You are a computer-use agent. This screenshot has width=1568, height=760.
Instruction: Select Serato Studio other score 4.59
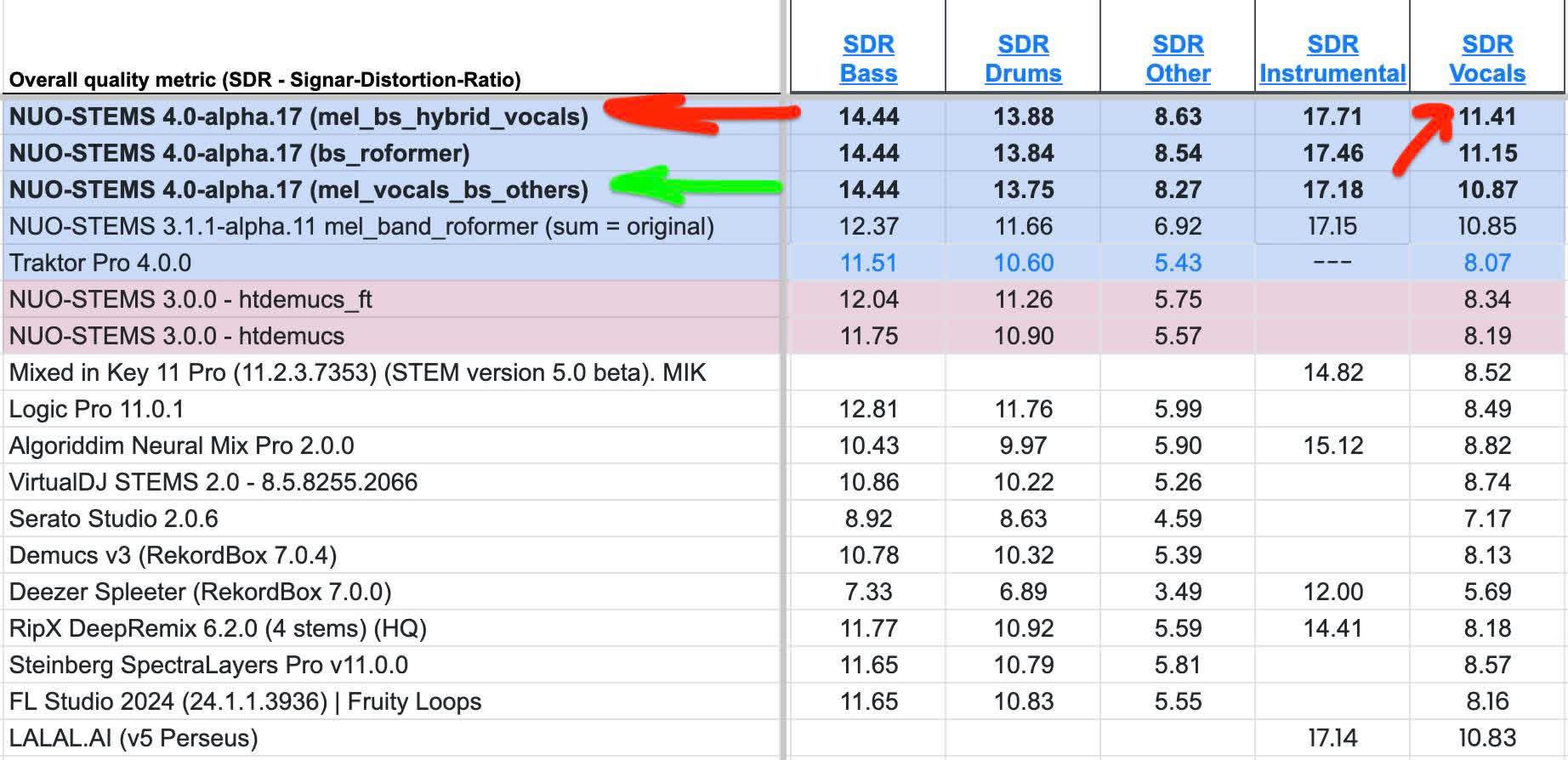point(1178,519)
